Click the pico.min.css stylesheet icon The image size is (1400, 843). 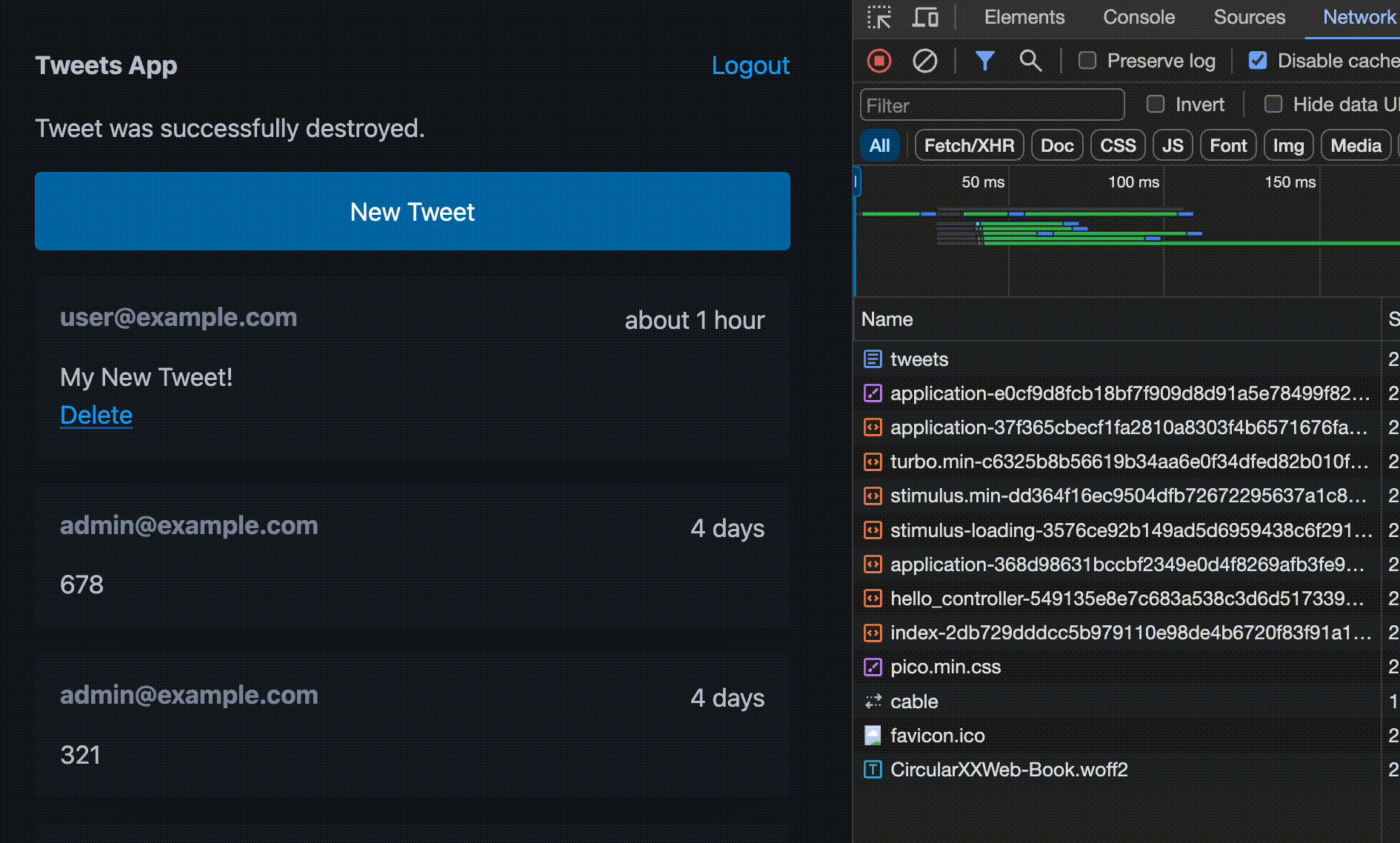[x=873, y=667]
